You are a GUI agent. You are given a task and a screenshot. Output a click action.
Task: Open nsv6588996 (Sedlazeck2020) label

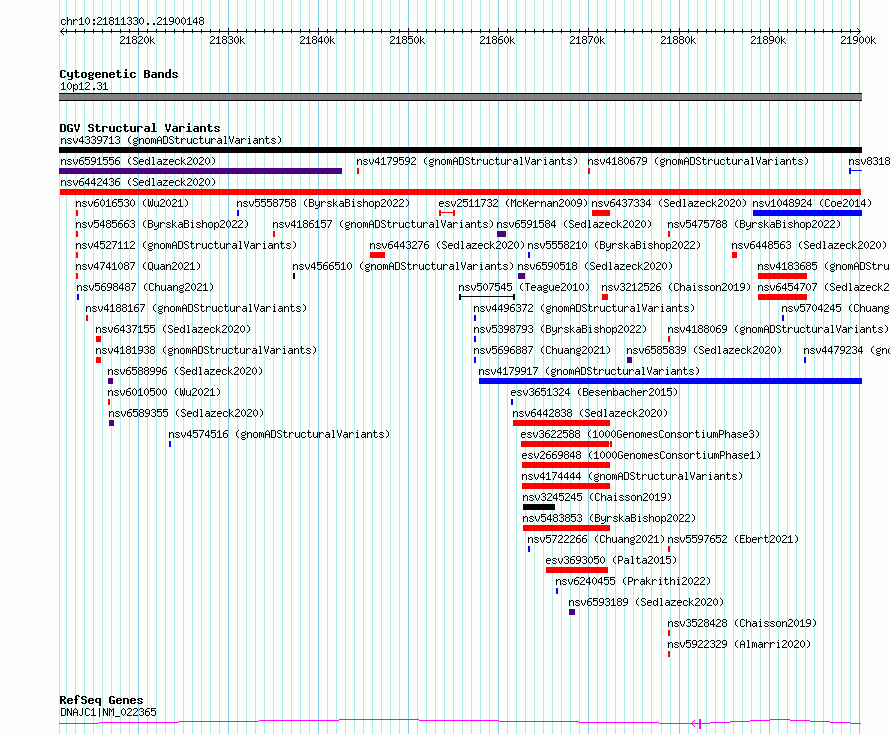(185, 371)
